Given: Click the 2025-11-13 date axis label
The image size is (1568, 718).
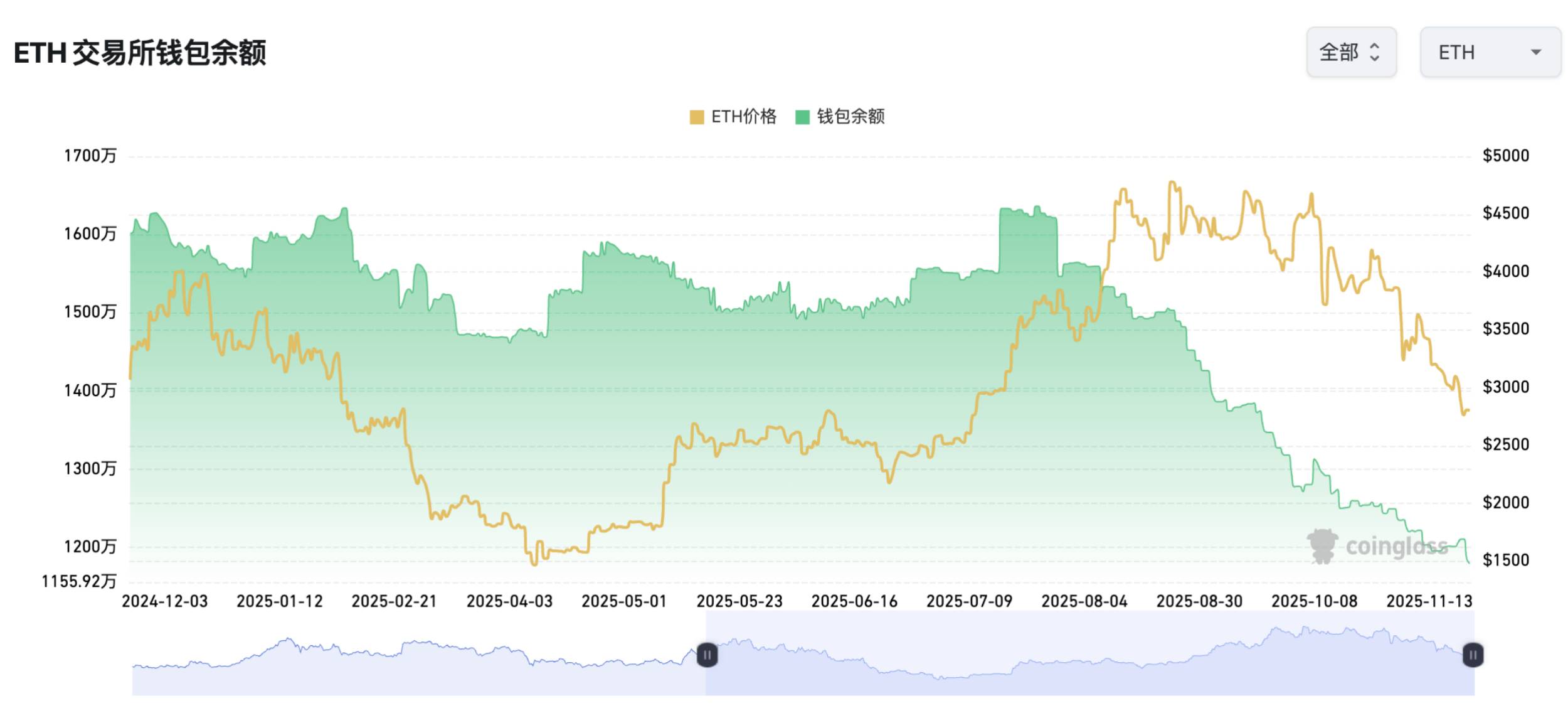Looking at the screenshot, I should [1429, 601].
